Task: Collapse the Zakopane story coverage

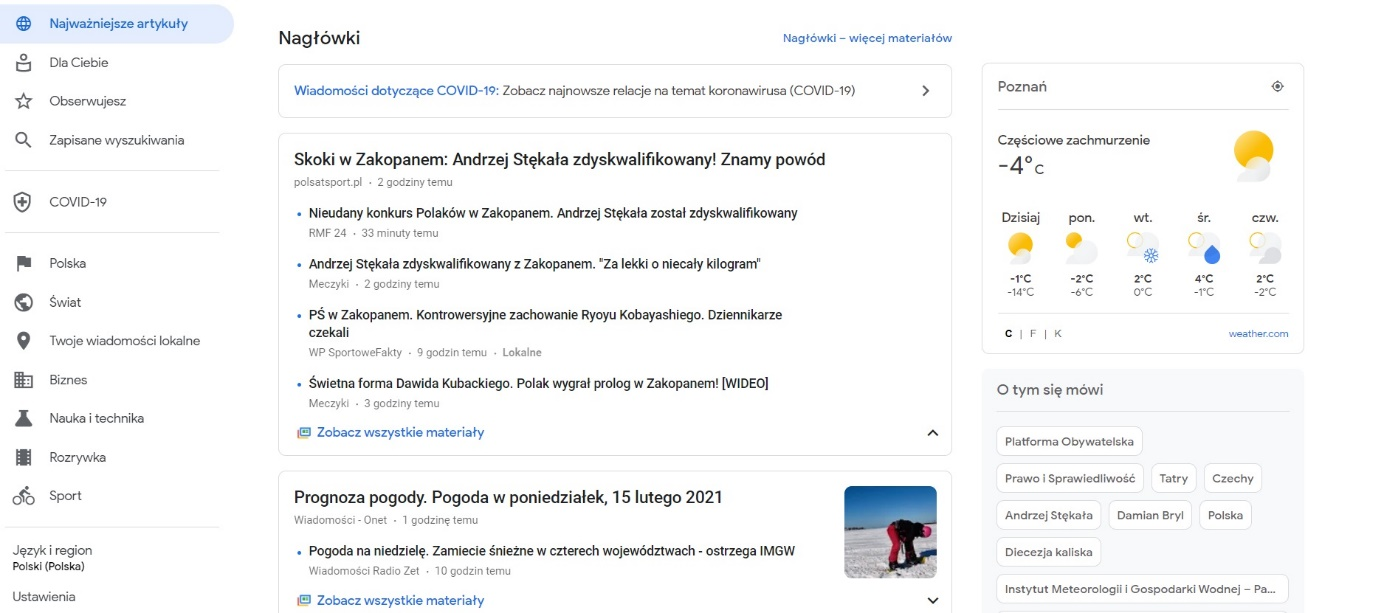Action: click(932, 433)
